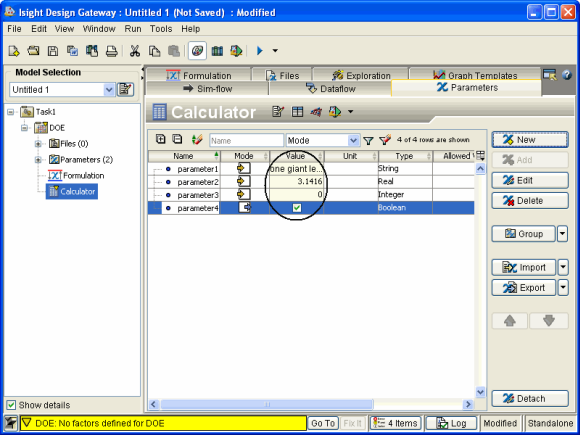This screenshot has height=435, width=580.
Task: Click the highlighted Design Gateway toolbar icon
Action: click(197, 51)
